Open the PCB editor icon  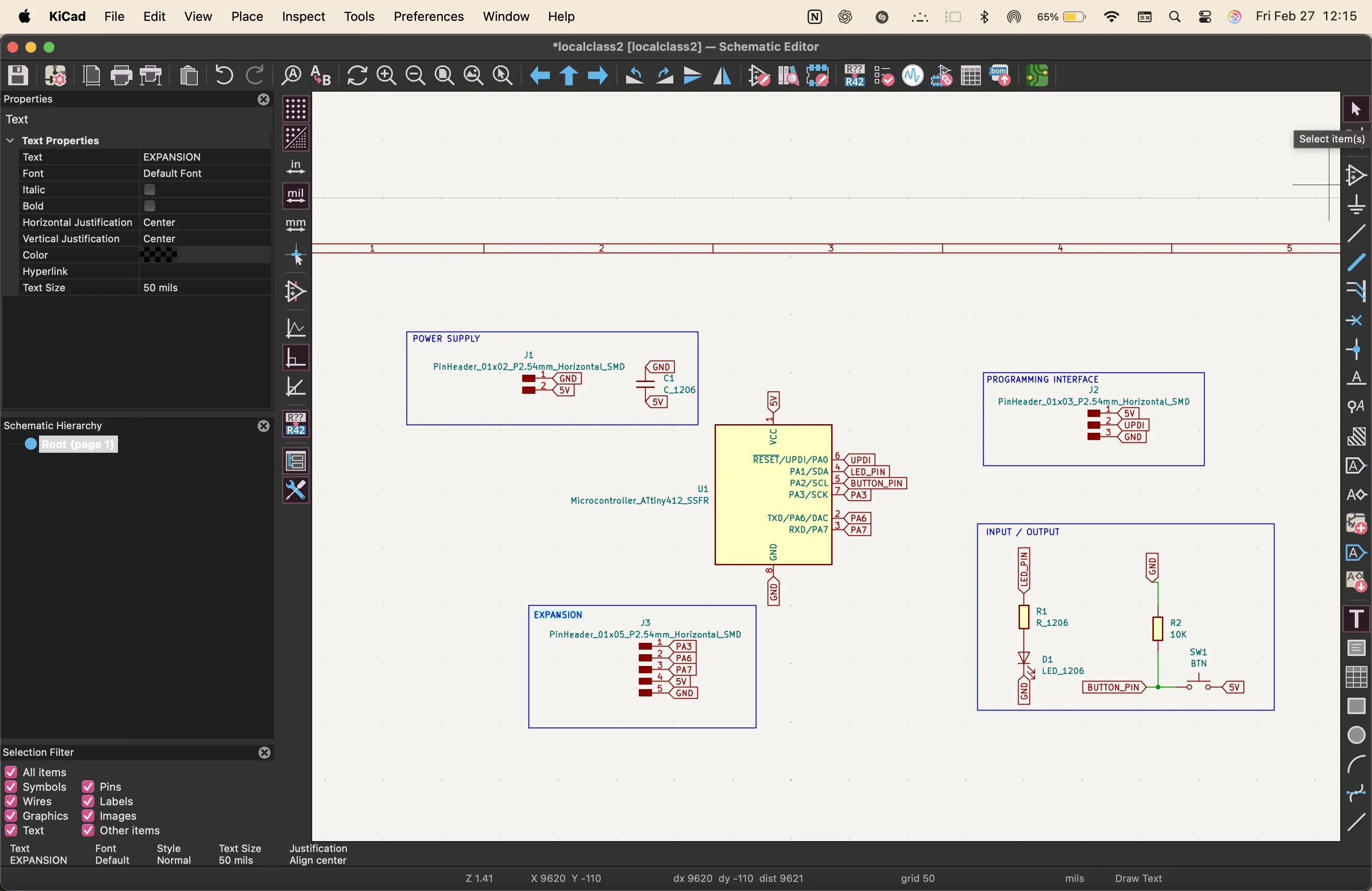coord(1037,75)
